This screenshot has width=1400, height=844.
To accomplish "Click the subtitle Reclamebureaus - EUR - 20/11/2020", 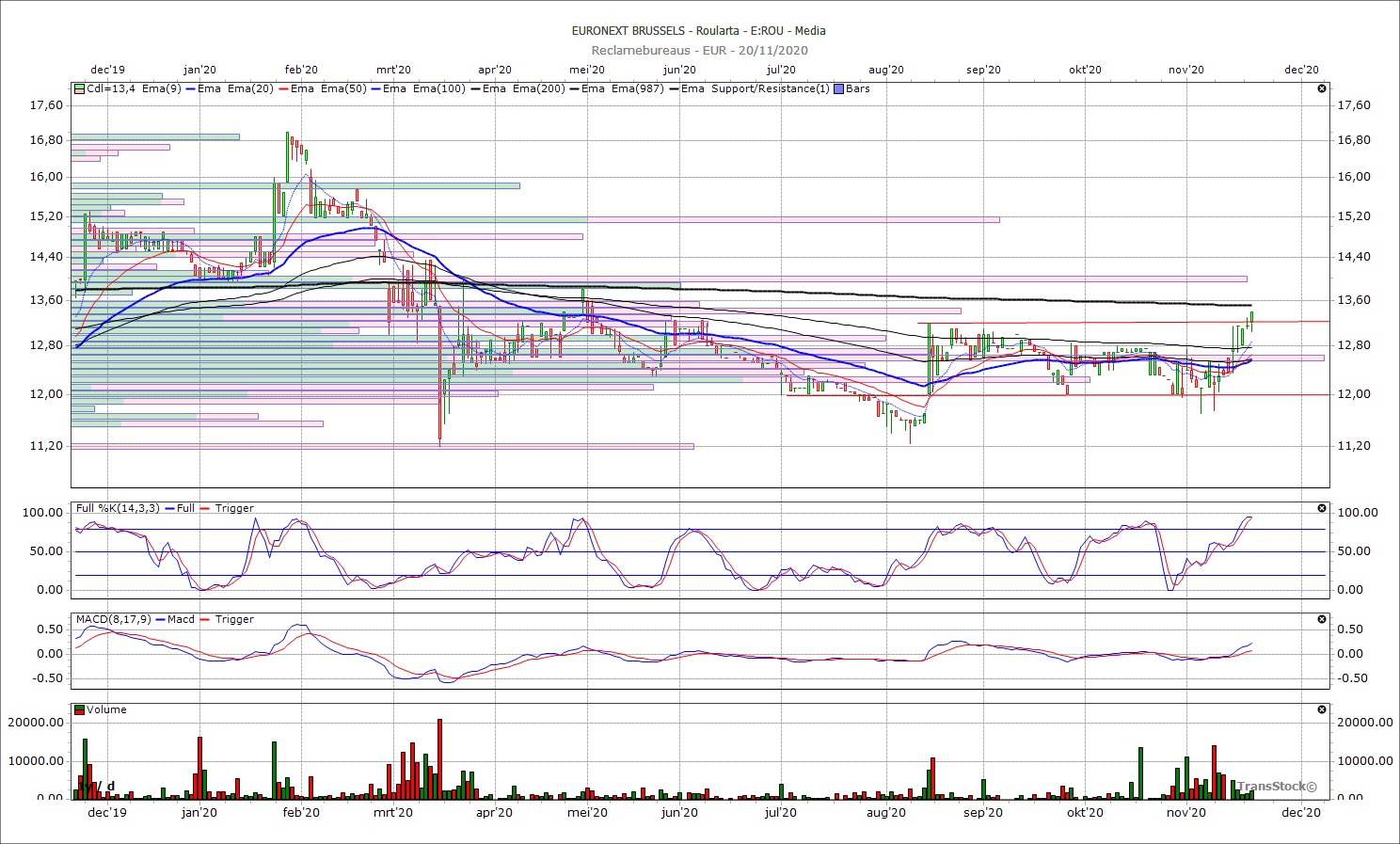I will (700, 50).
